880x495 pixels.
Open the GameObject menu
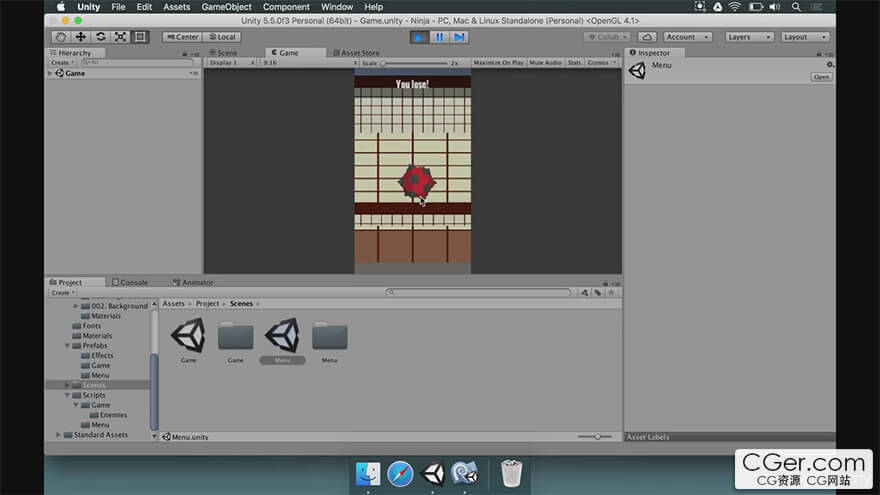[x=226, y=7]
